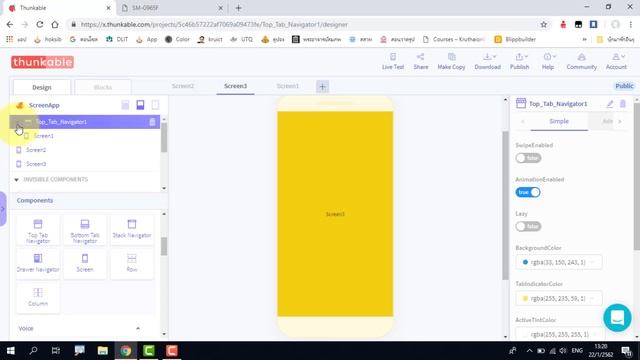Bookmark this page with star icon
The image size is (640, 360).
(x=543, y=24)
